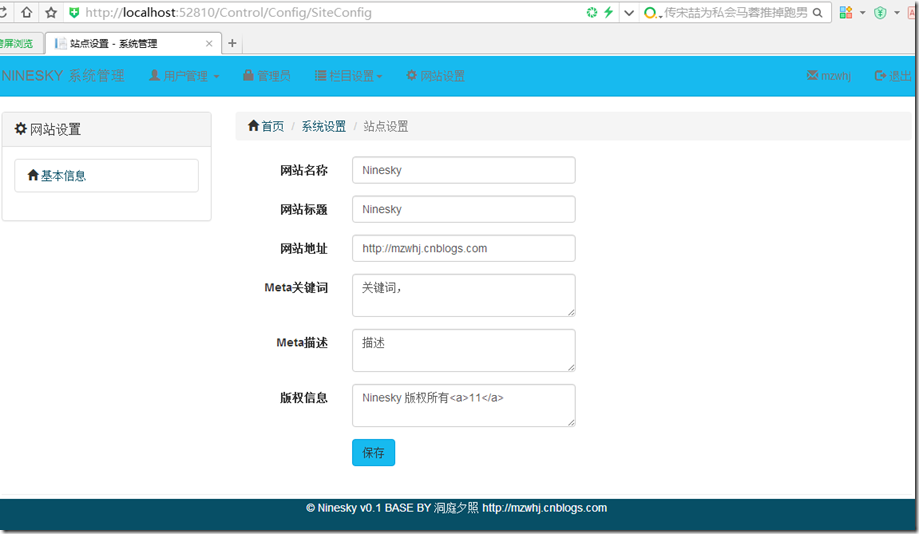
Task: Open the 管理员 menu item
Action: 266,76
